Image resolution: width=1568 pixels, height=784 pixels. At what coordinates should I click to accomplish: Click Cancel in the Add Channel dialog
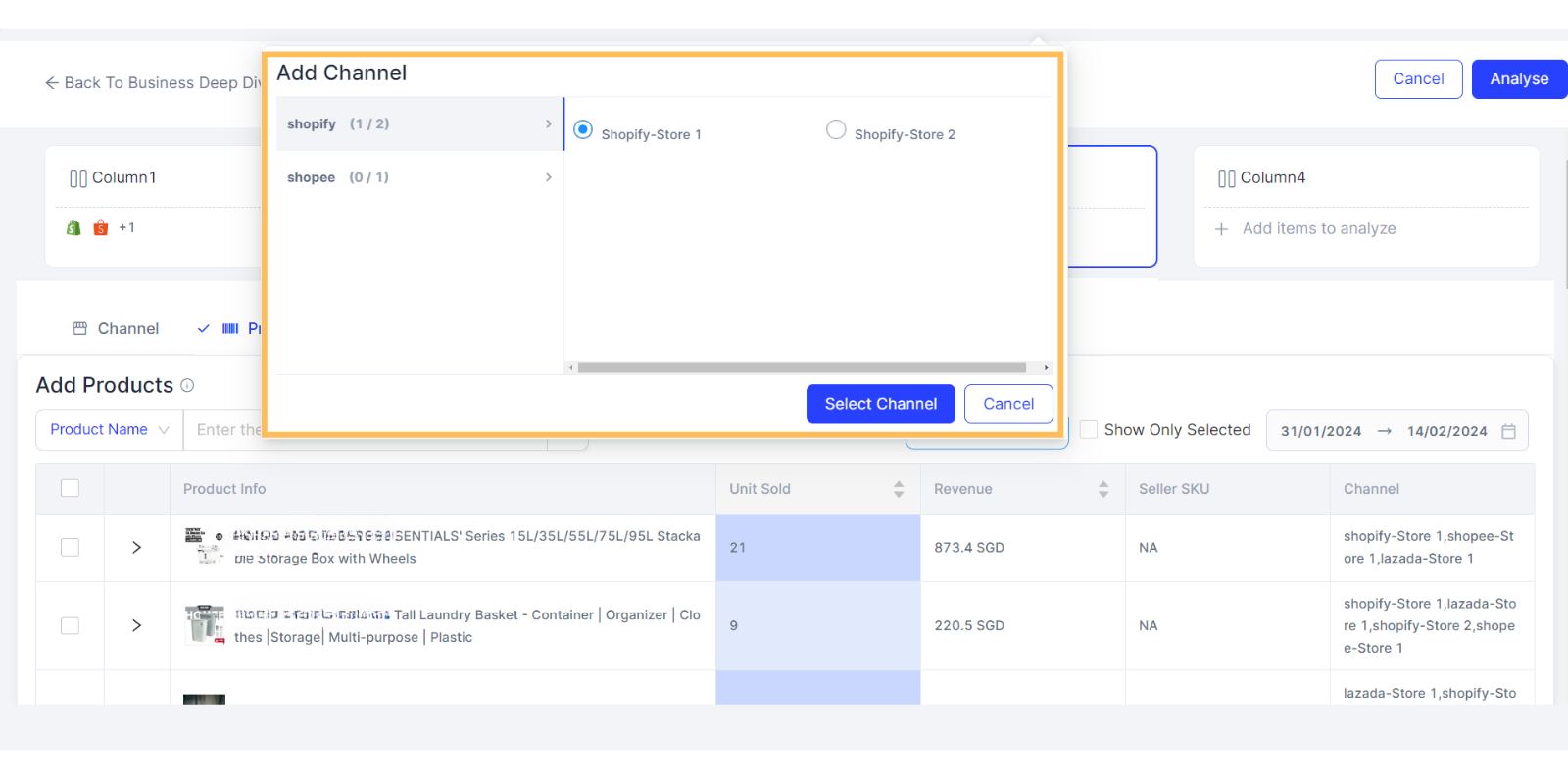[x=1008, y=404]
